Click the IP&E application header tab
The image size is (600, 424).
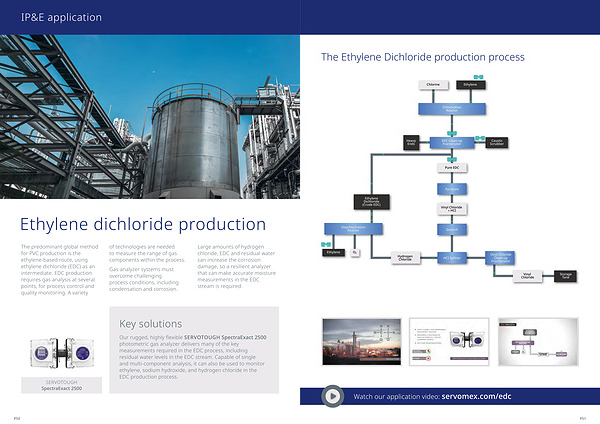[x=61, y=17]
